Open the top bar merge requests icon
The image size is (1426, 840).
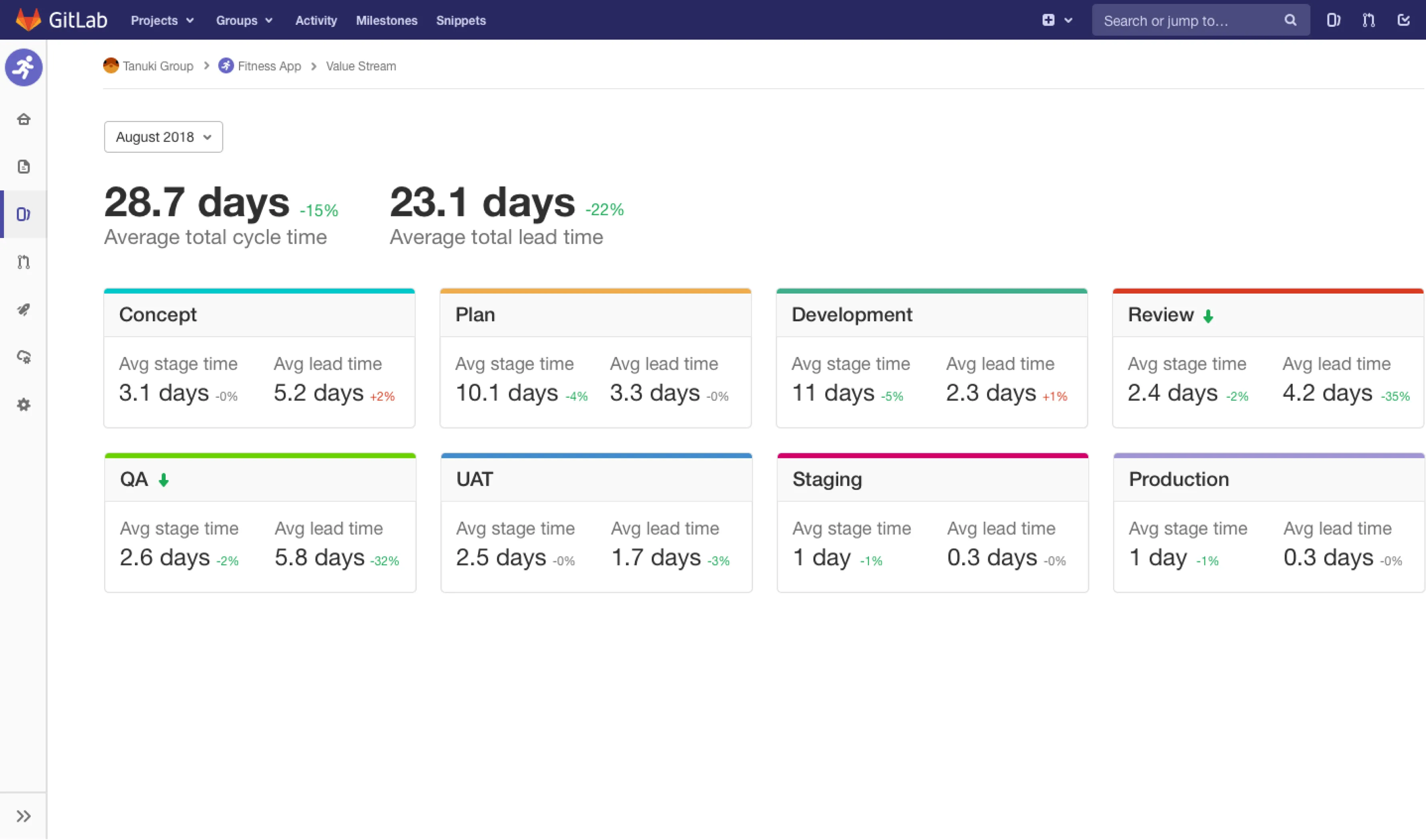pyautogui.click(x=1368, y=20)
